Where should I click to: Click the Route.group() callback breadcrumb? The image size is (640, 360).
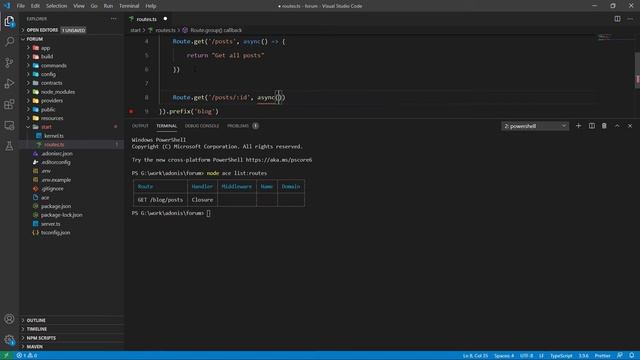[x=212, y=30]
